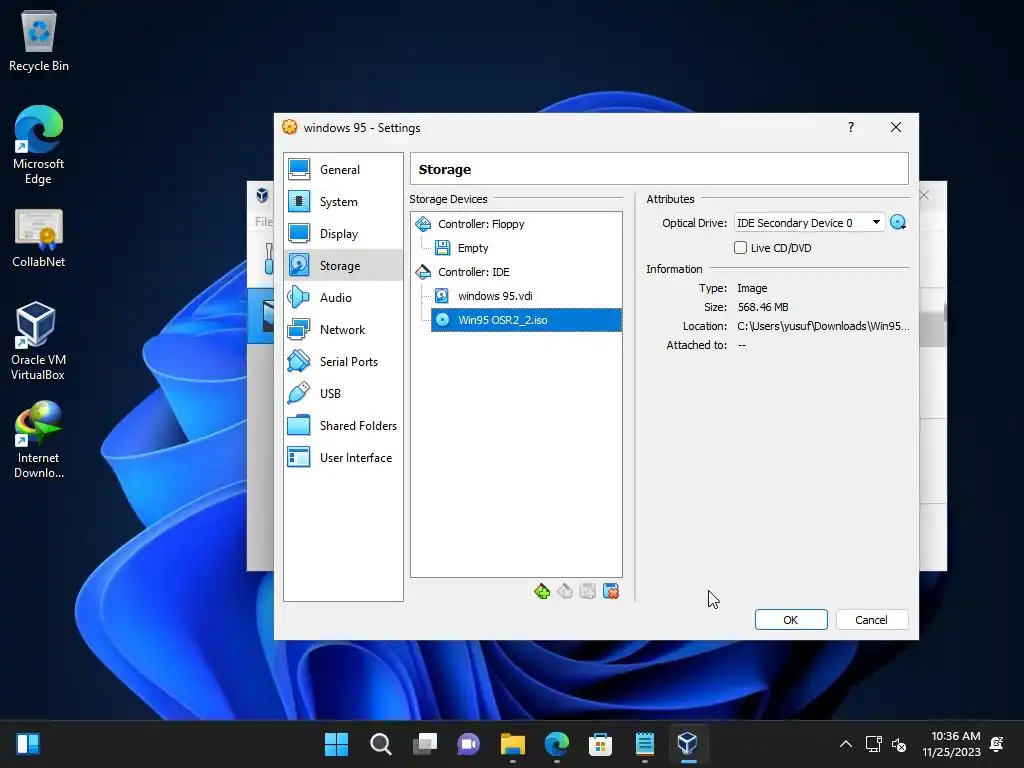Open Microsoft Edge from the taskbar
Image resolution: width=1024 pixels, height=768 pixels.
click(x=556, y=744)
